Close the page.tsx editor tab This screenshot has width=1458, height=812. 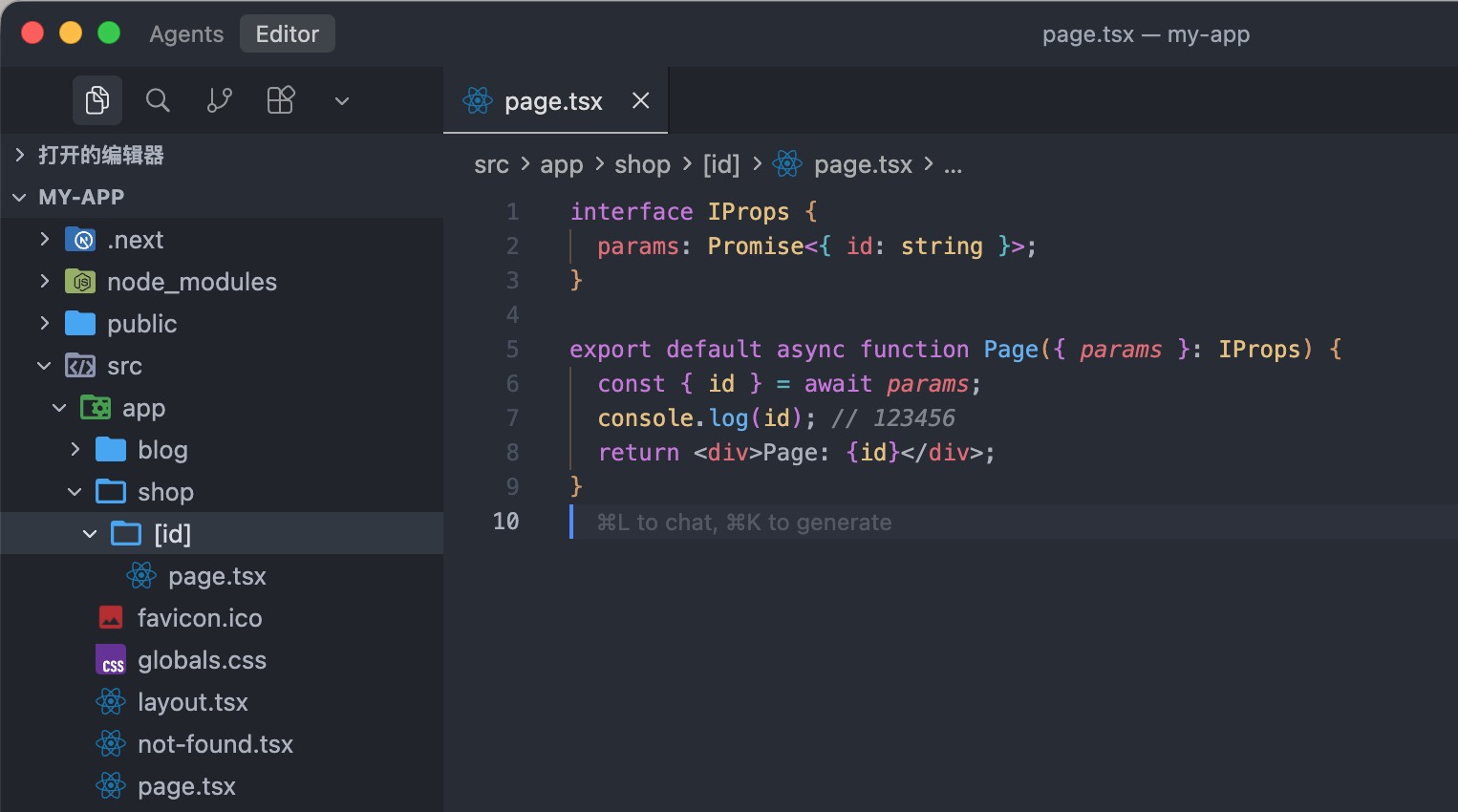pyautogui.click(x=641, y=100)
